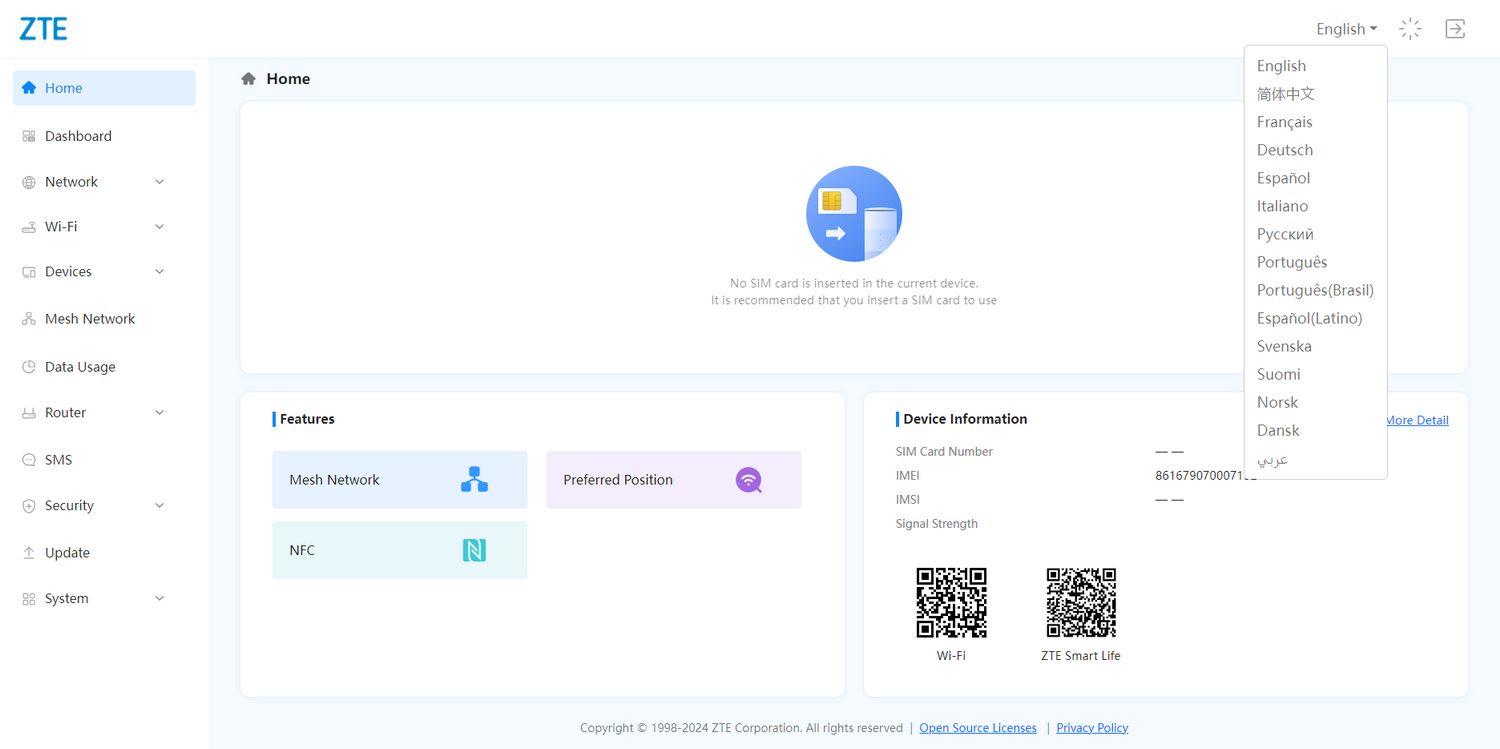Expand the Wi-Fi sidebar section
1500x749 pixels.
point(159,227)
